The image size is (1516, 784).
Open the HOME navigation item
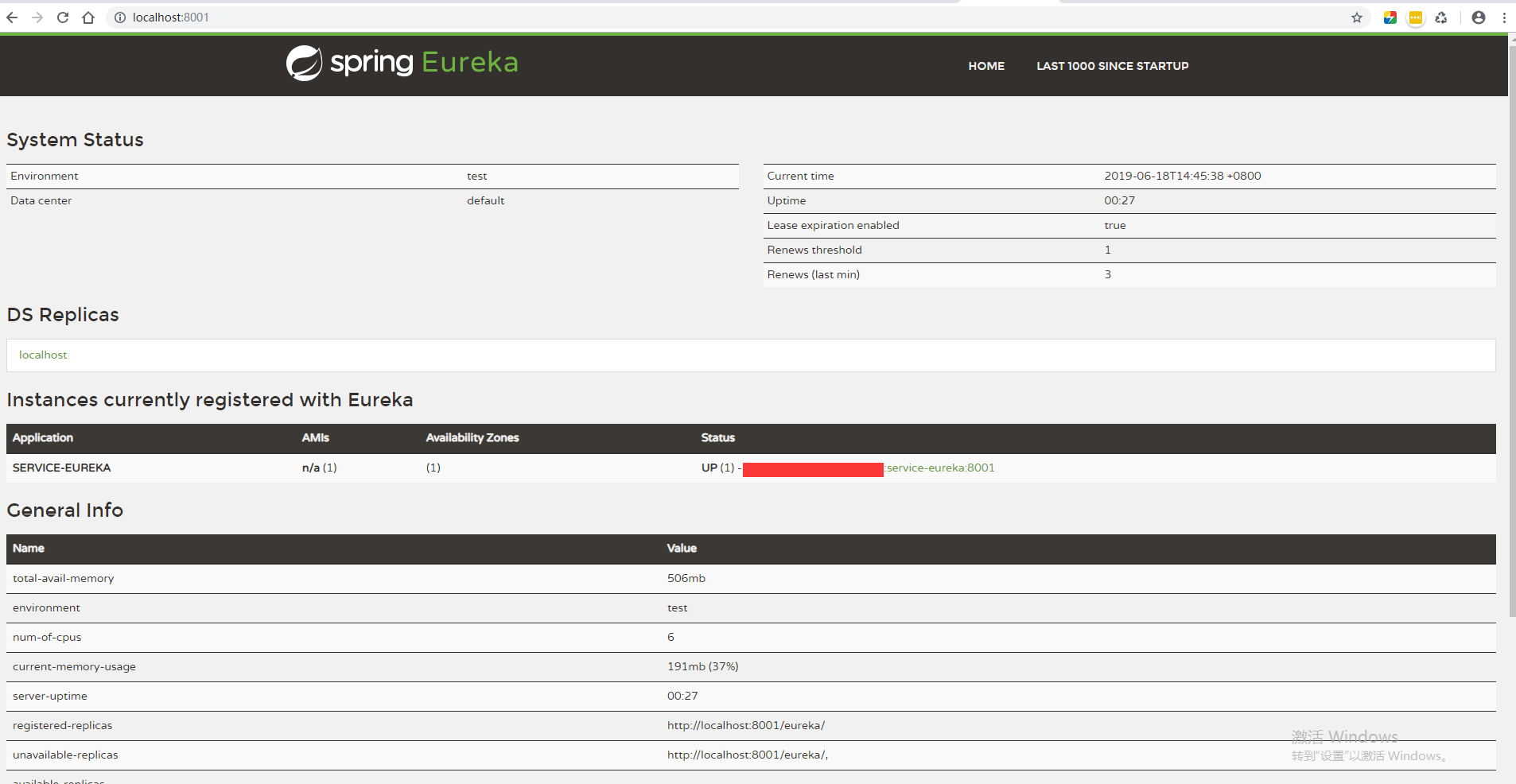pos(986,66)
